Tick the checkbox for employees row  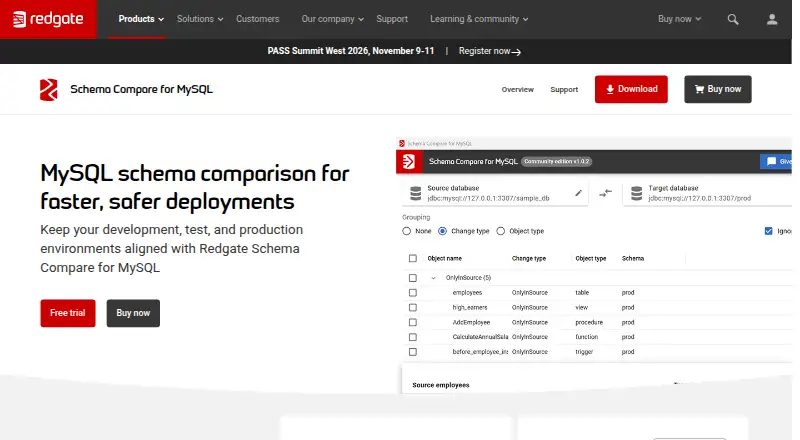click(x=413, y=292)
